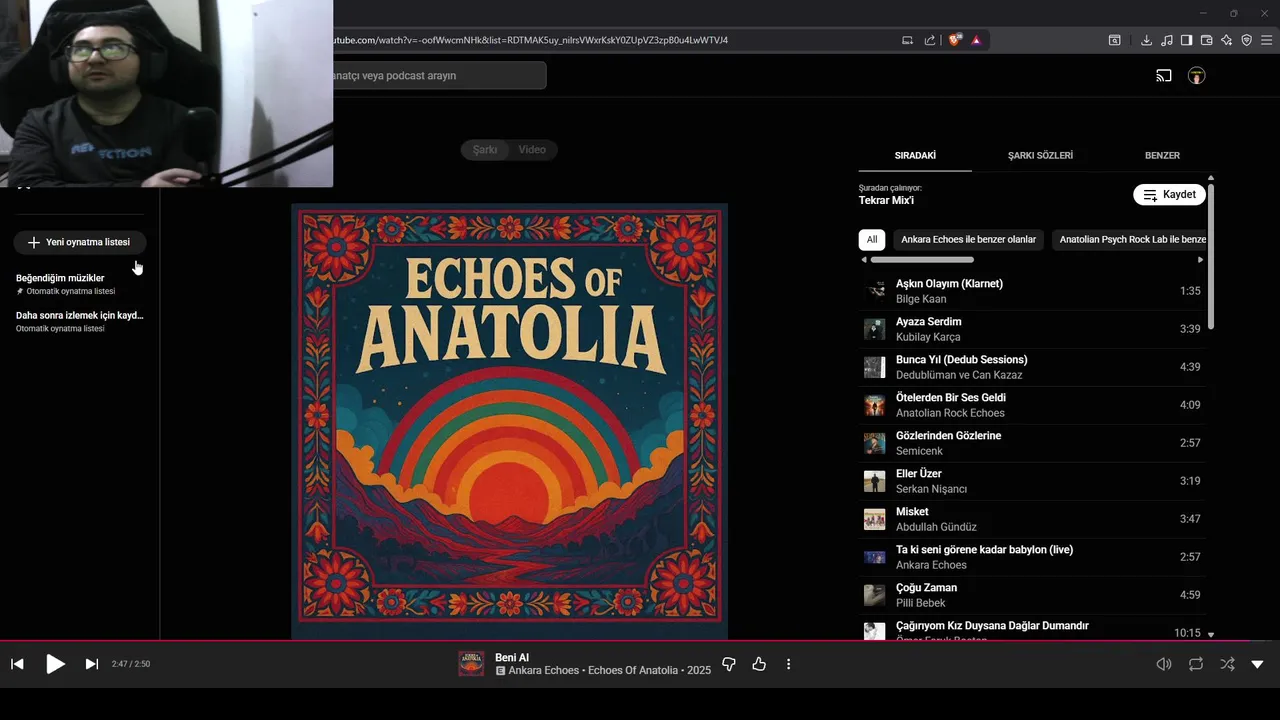Open the BENZER tab
Image resolution: width=1280 pixels, height=720 pixels.
pos(1162,155)
